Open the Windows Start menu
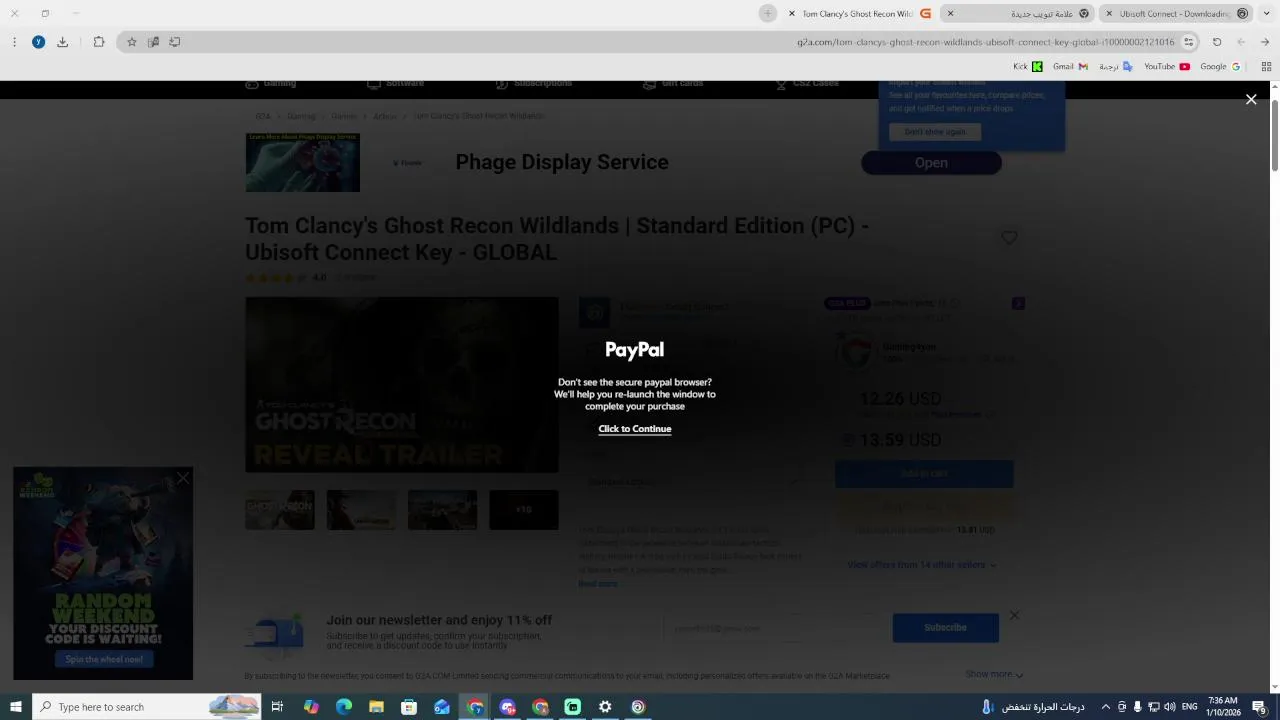 click(15, 707)
